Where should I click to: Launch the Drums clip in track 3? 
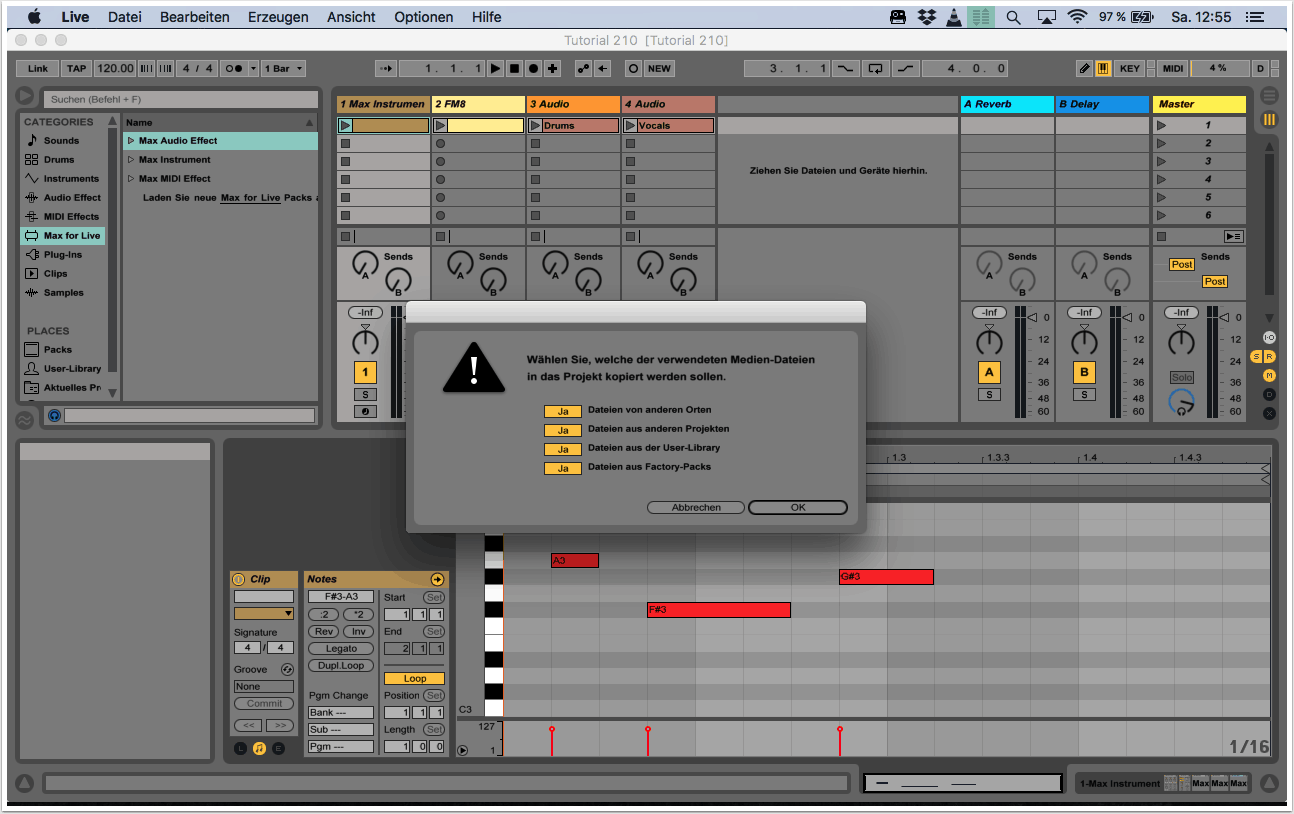[x=535, y=126]
